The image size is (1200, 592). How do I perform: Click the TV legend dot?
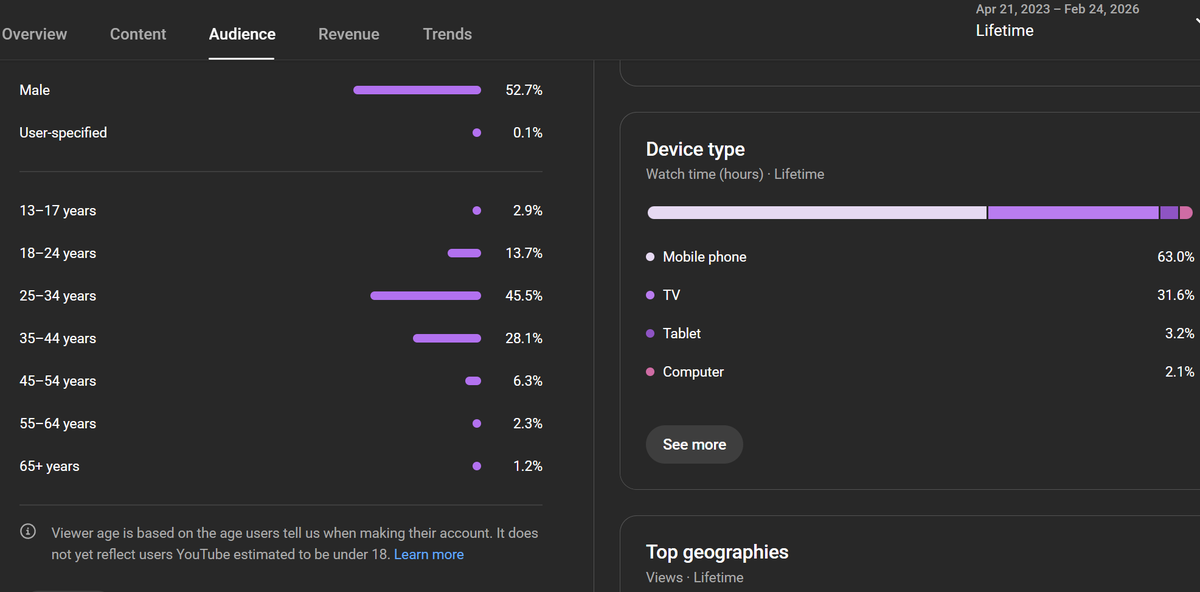coord(651,295)
